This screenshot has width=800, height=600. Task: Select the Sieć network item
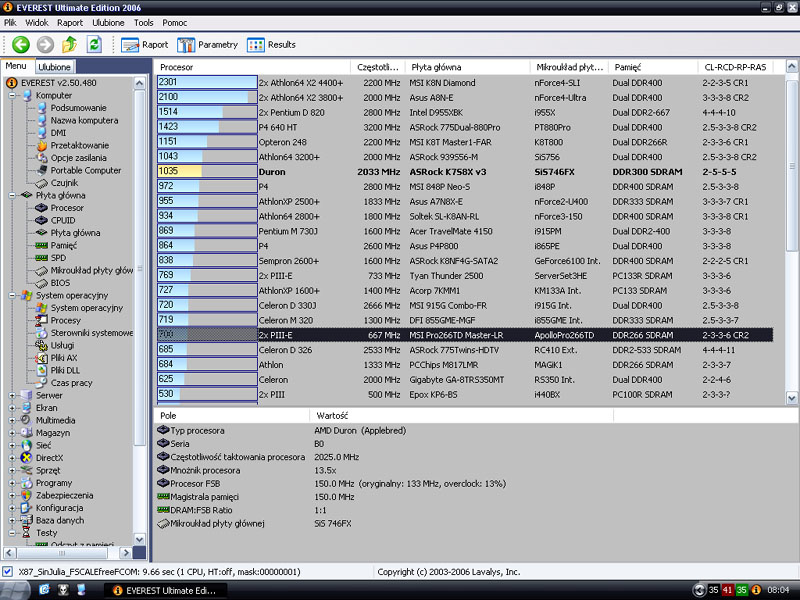pyautogui.click(x=43, y=445)
